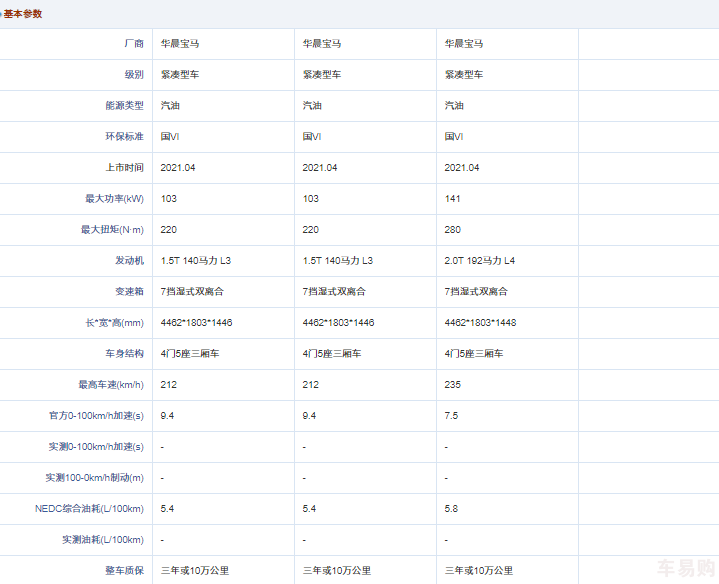719x584 pixels.
Task: Click first column 1.5T 140马力 L3 cell
Action: (196, 260)
